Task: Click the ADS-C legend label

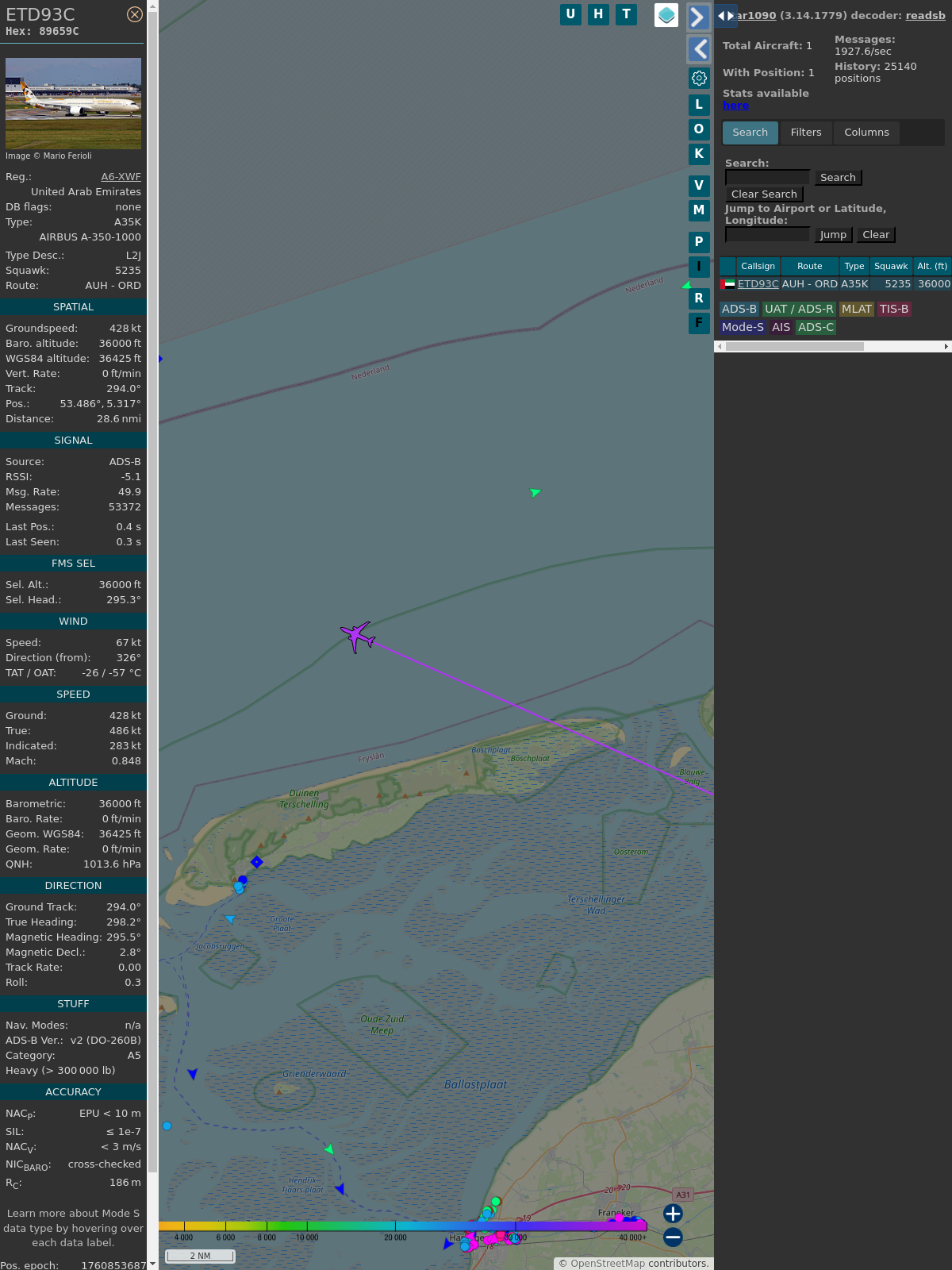Action: tap(816, 328)
